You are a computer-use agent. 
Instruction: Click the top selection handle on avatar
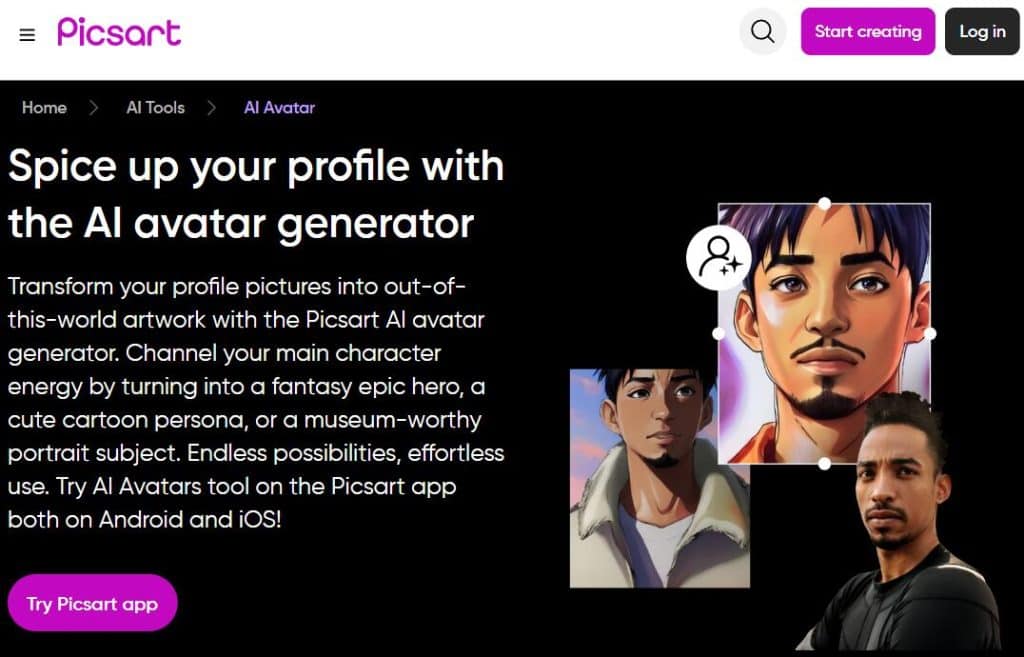tap(824, 204)
